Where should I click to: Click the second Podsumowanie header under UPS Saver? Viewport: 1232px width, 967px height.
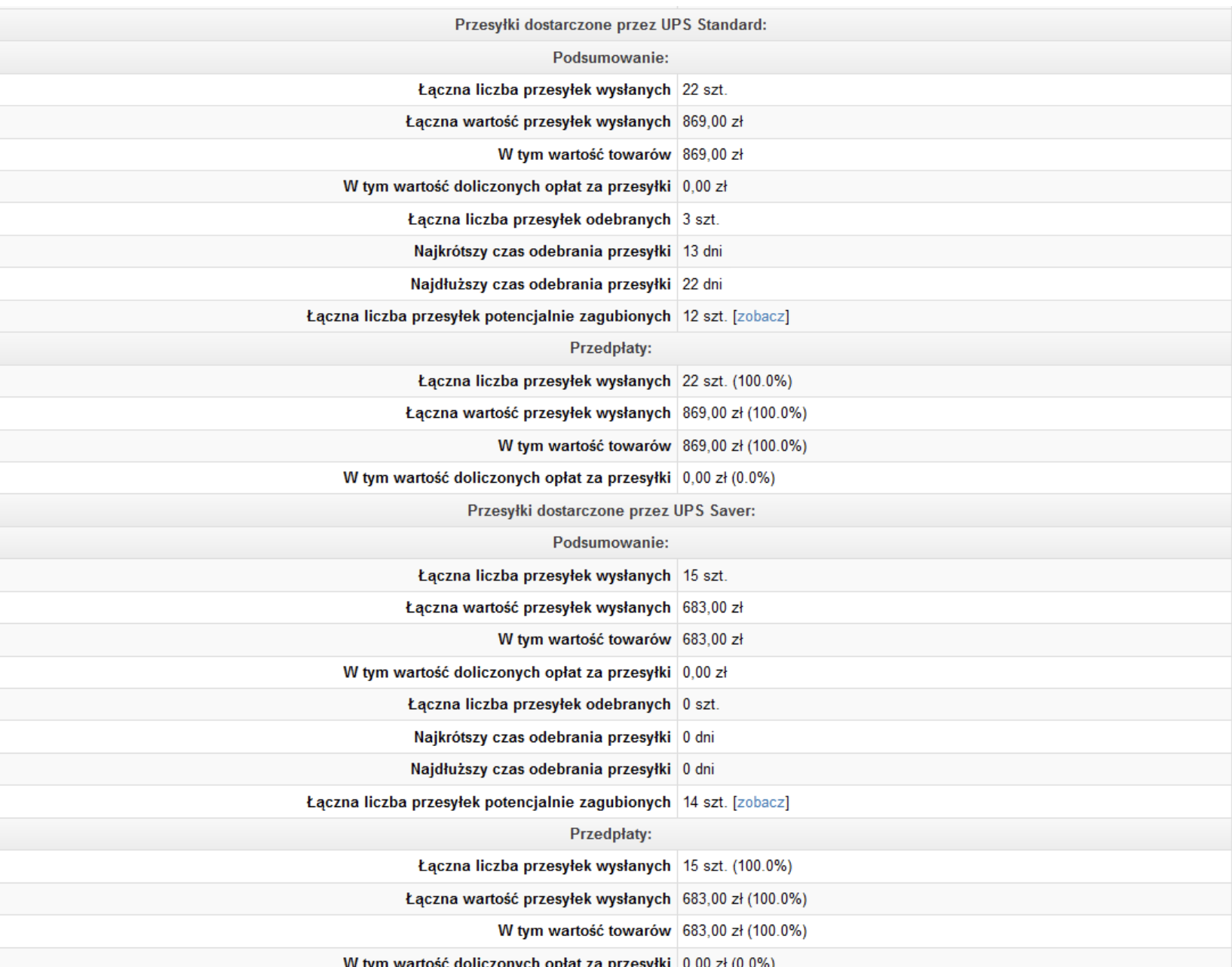click(x=611, y=543)
